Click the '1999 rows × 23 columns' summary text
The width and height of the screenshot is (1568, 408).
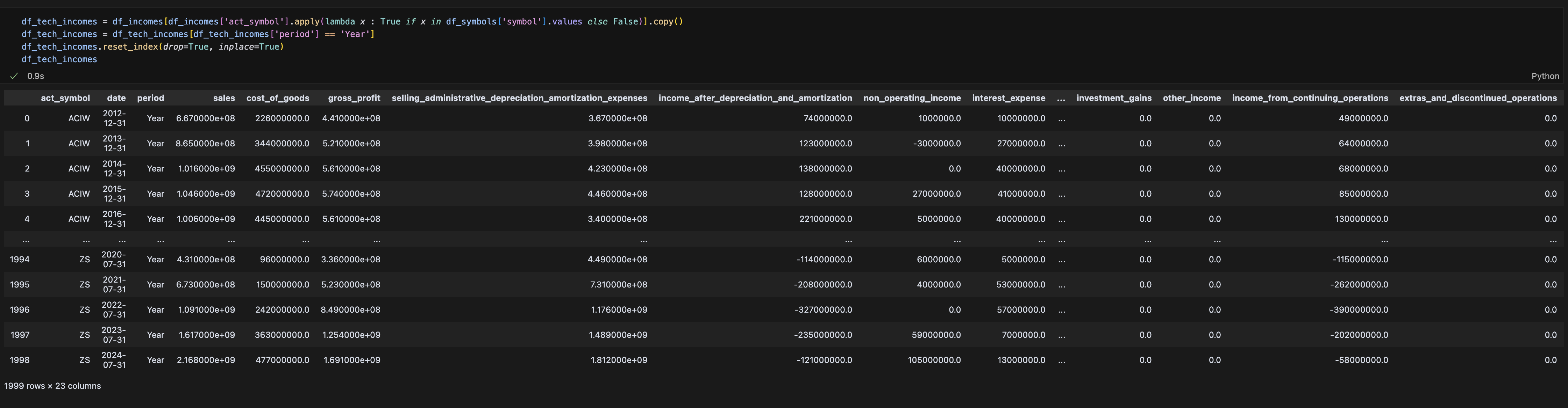[52, 386]
